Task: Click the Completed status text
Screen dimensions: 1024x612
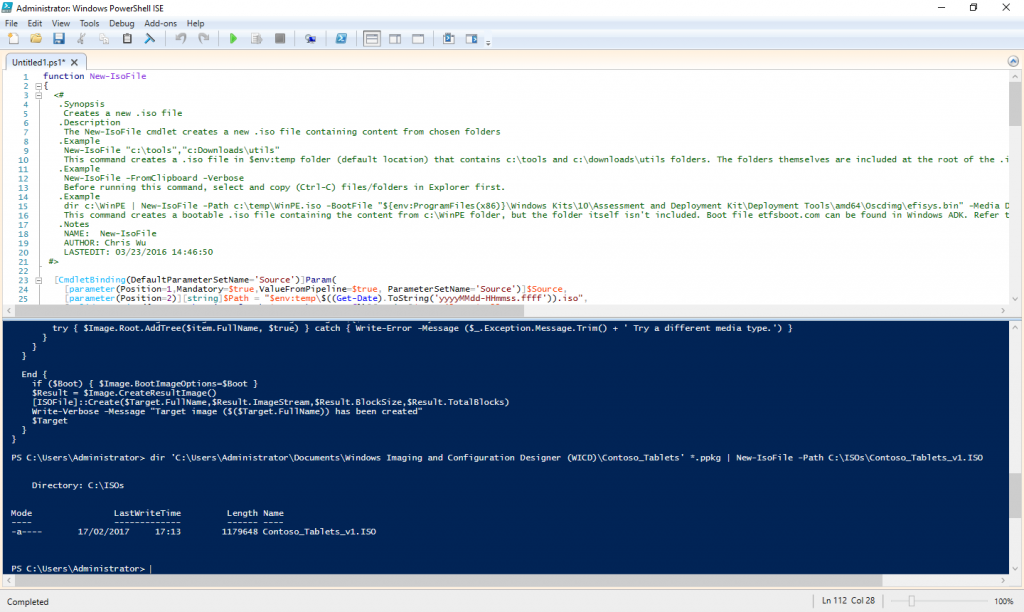Action: point(28,602)
